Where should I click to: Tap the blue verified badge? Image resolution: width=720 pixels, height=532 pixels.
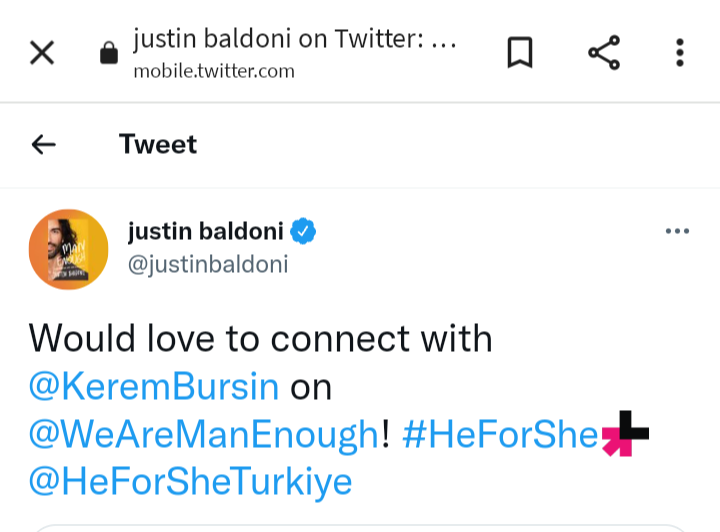(303, 233)
